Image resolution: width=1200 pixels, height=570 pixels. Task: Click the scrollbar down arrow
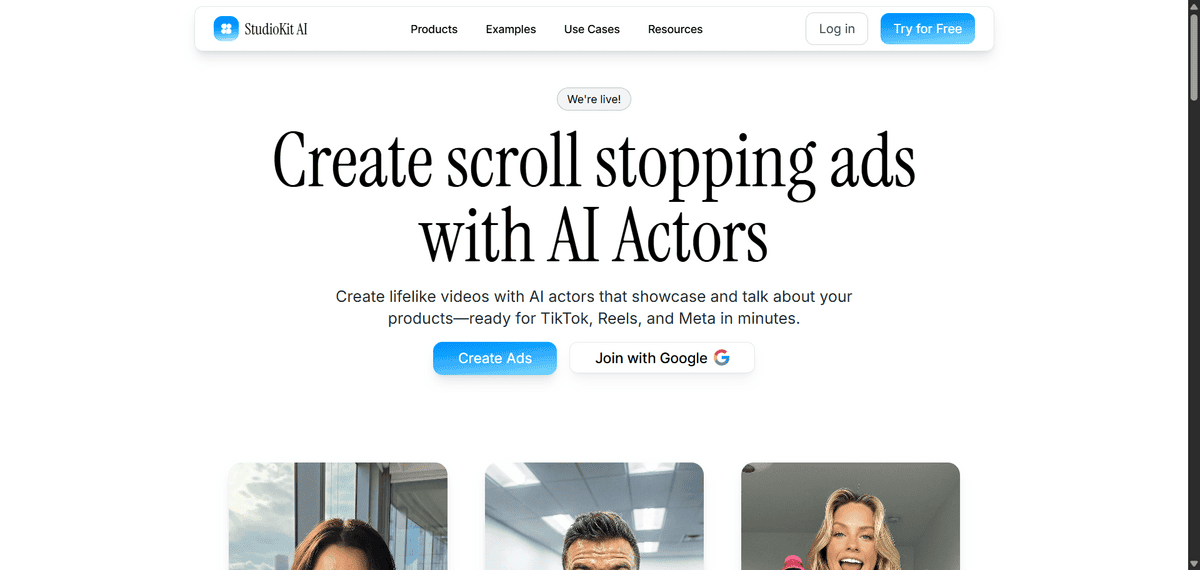pyautogui.click(x=1193, y=563)
